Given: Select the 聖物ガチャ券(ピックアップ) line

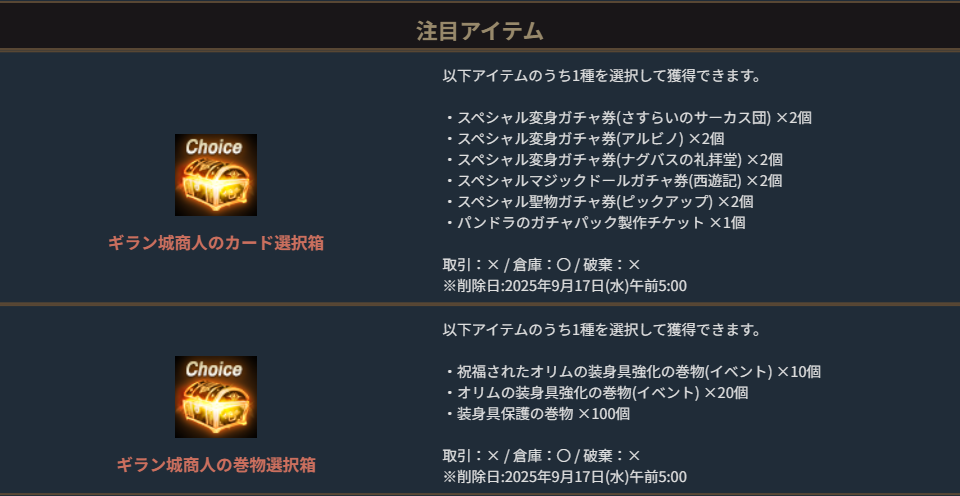Looking at the screenshot, I should (598, 202).
